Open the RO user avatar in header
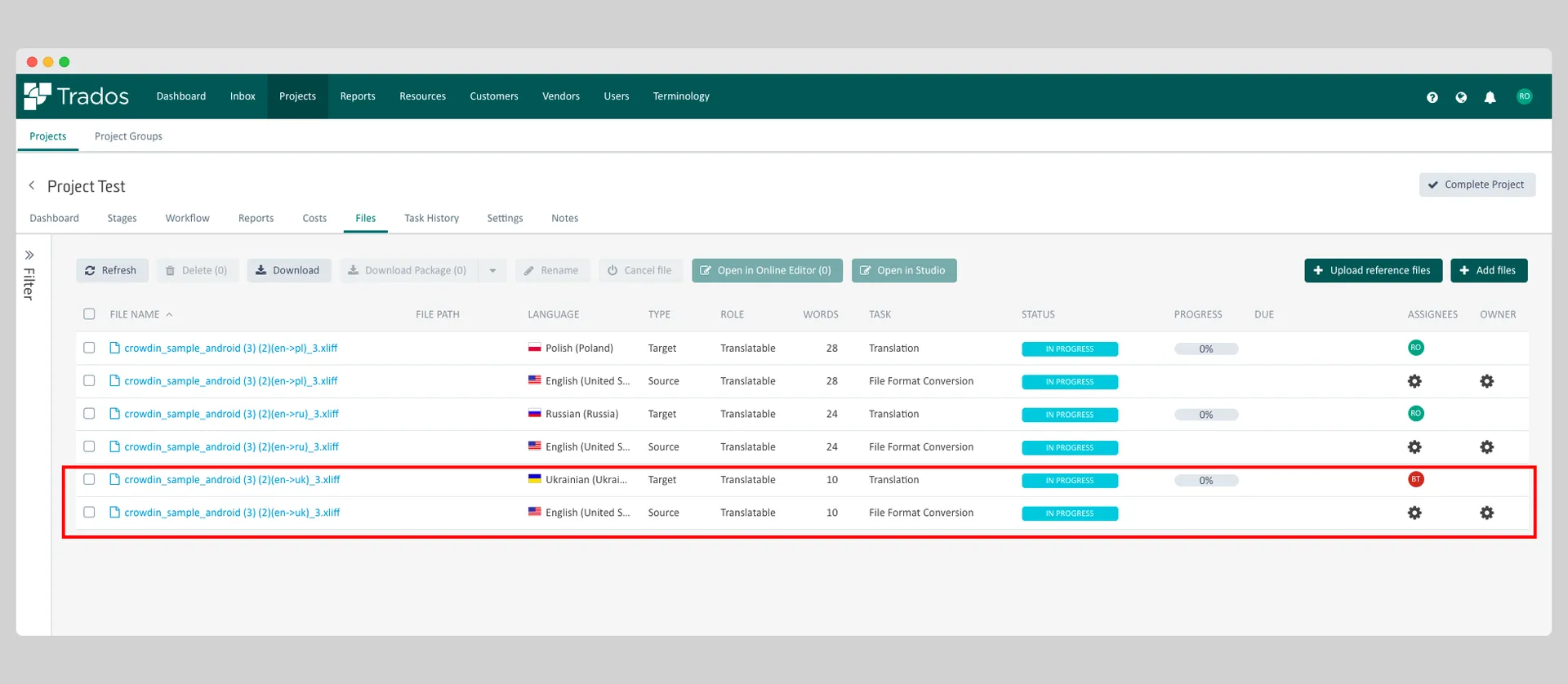1568x684 pixels. point(1524,96)
